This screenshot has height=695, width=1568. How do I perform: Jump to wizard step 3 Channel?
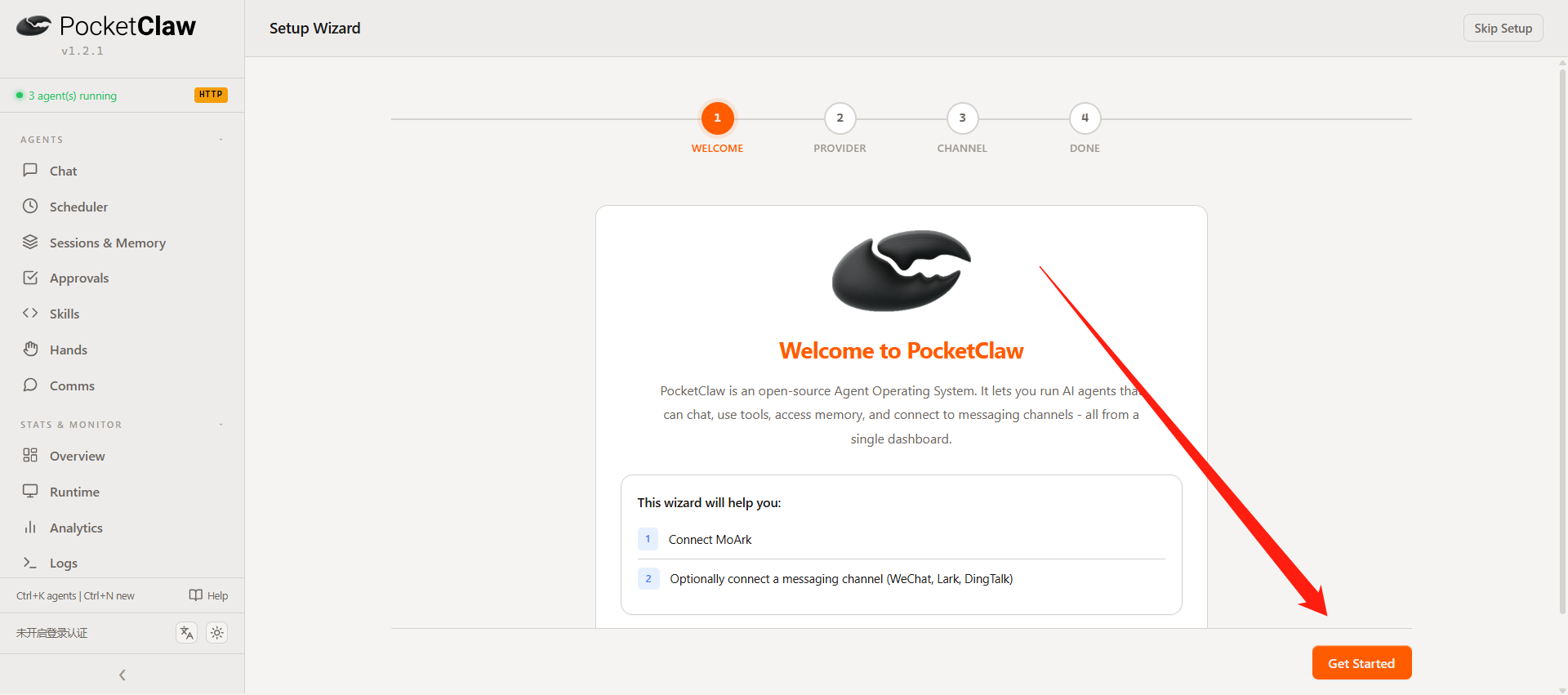click(x=962, y=118)
